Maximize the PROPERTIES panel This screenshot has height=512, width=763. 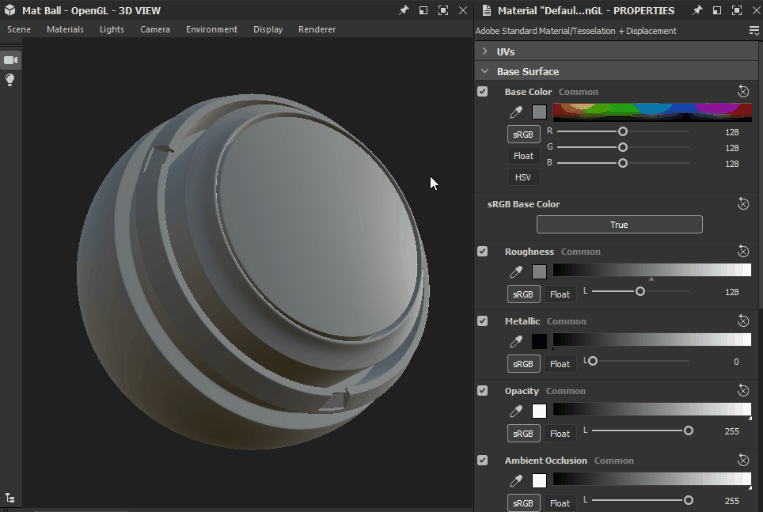(x=737, y=10)
